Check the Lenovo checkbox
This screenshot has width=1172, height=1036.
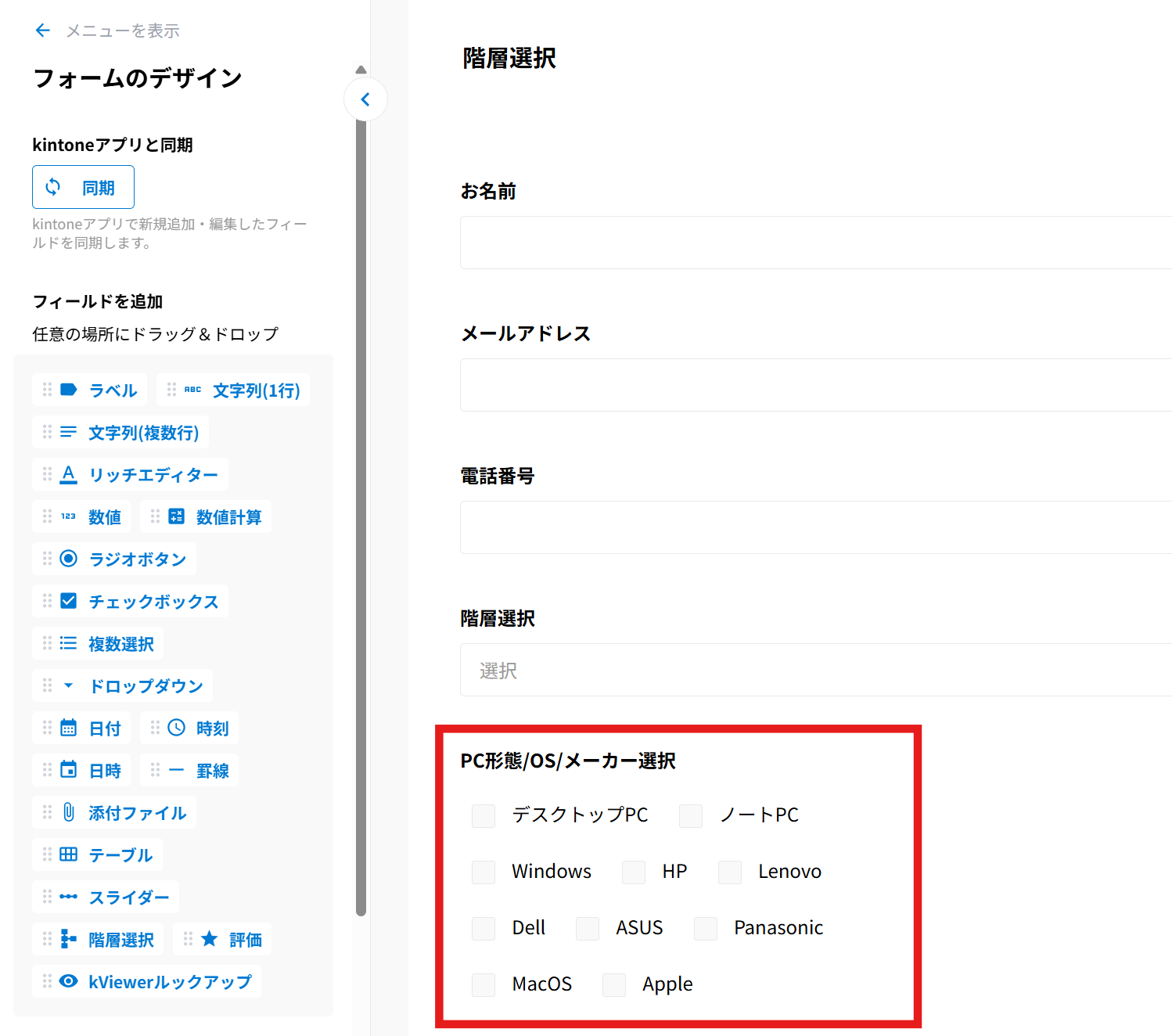click(730, 872)
